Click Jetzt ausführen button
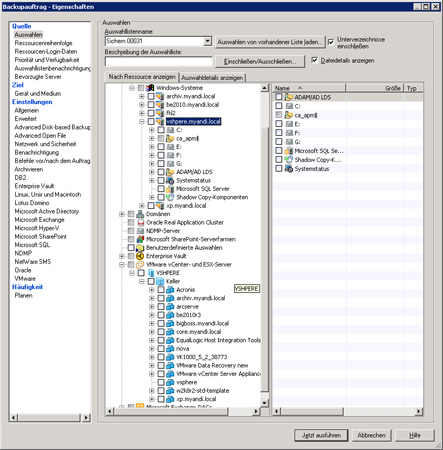 (321, 435)
